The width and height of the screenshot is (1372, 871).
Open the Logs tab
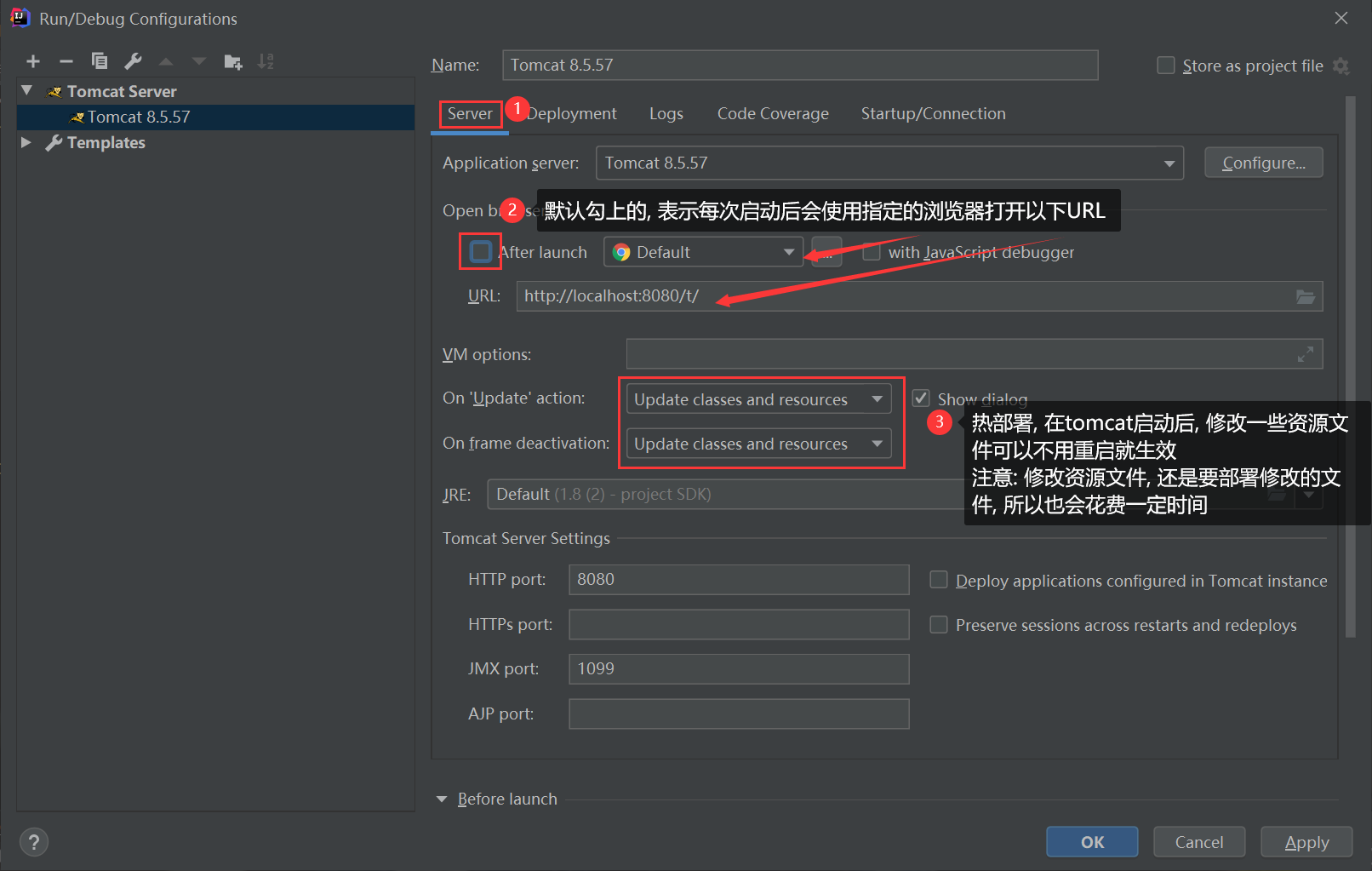666,114
